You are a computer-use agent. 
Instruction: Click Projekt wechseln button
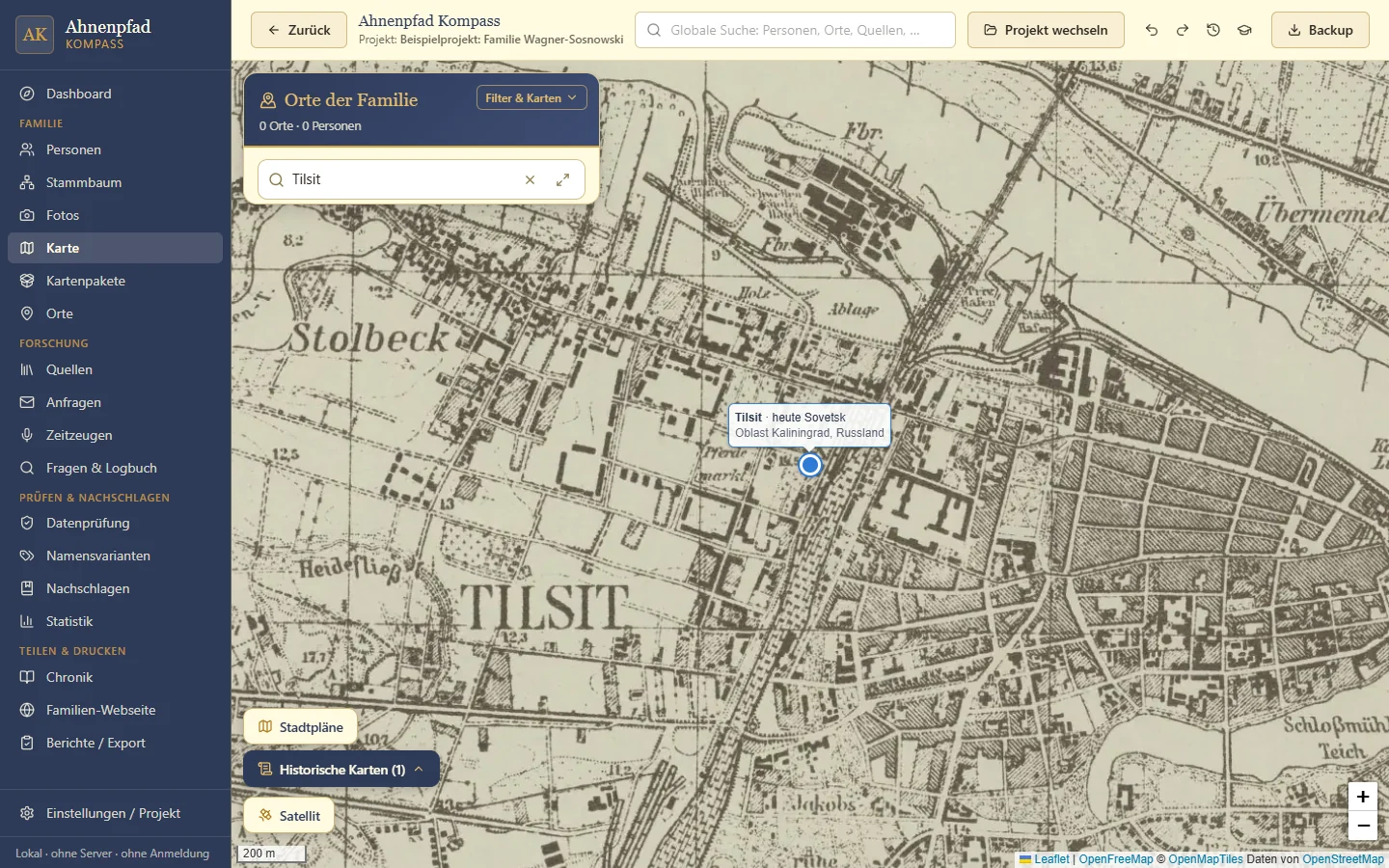click(x=1046, y=30)
